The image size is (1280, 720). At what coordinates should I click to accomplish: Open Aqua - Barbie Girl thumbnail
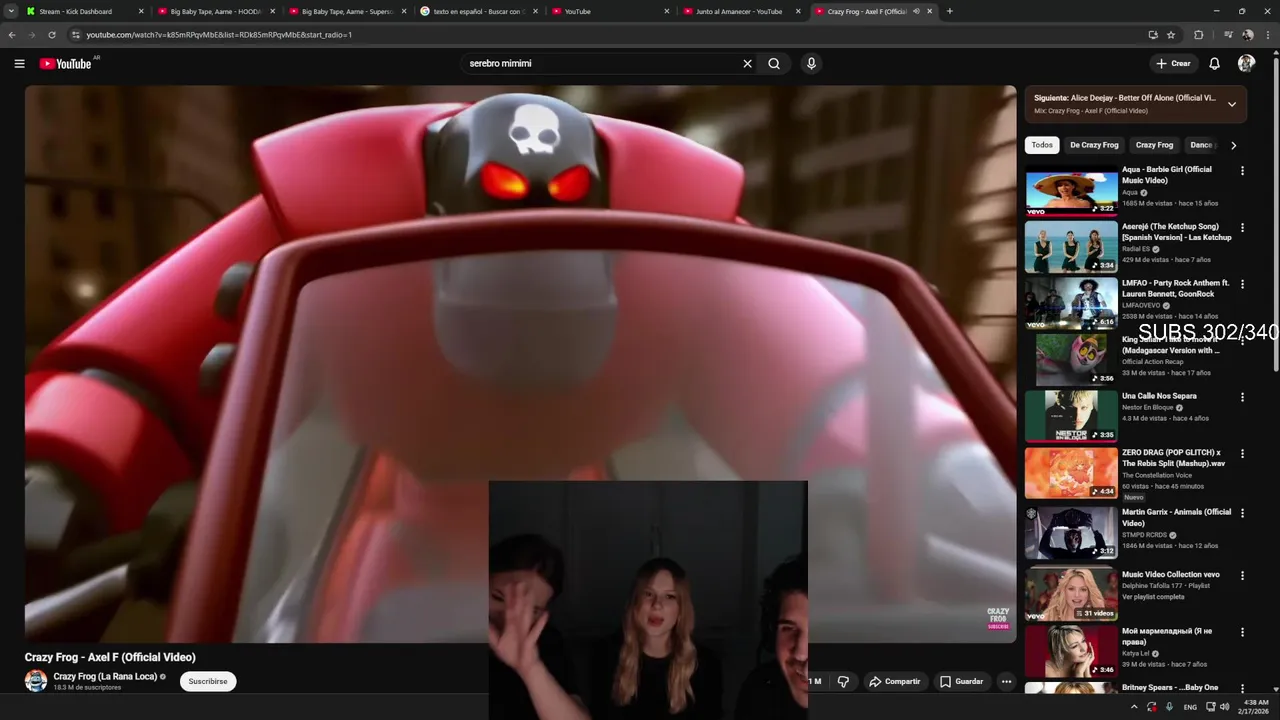point(1071,191)
